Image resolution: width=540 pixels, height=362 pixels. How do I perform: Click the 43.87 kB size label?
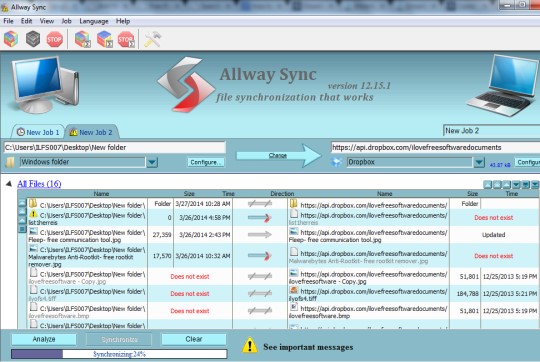(x=500, y=165)
